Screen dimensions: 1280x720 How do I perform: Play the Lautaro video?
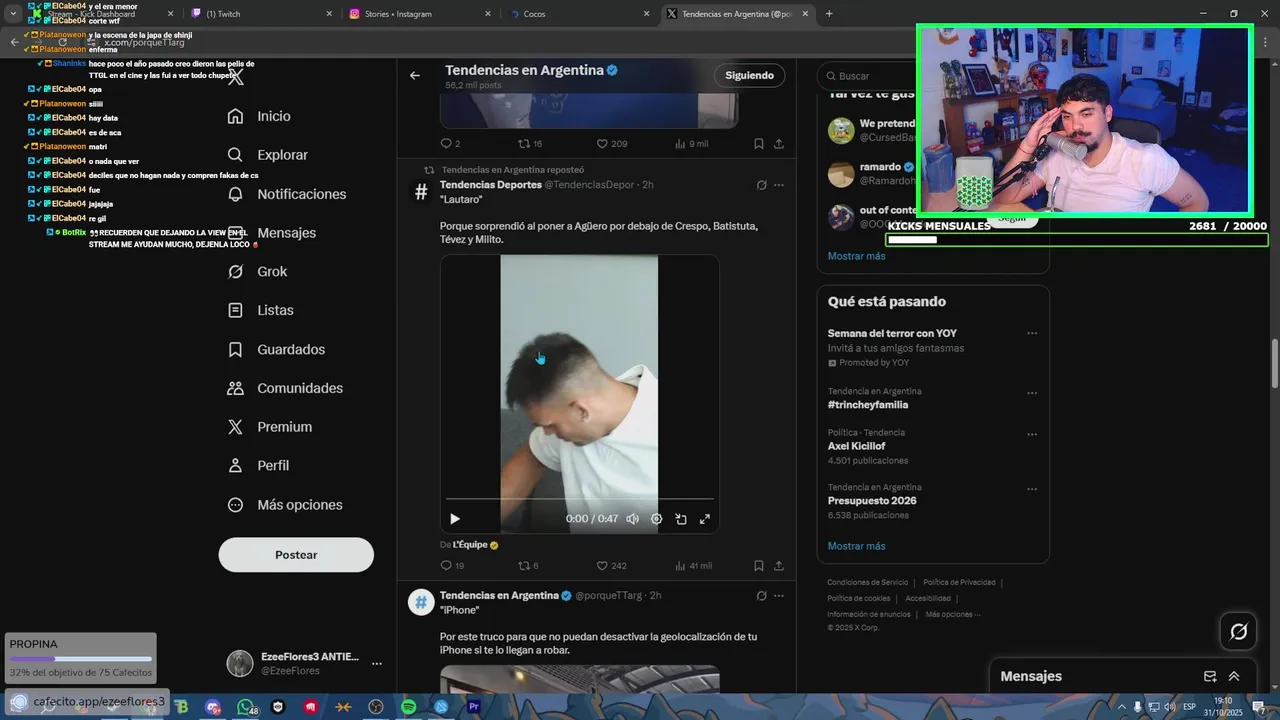(x=455, y=519)
